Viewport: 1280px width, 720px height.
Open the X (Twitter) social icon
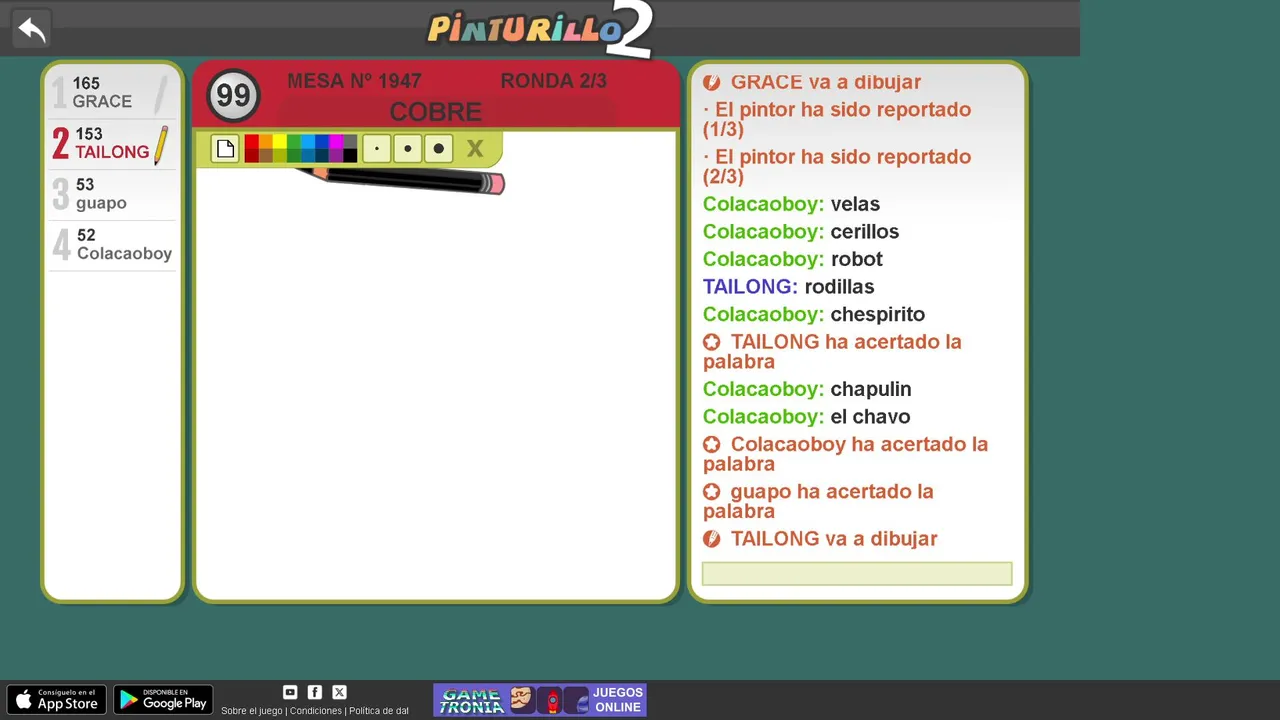pos(340,692)
